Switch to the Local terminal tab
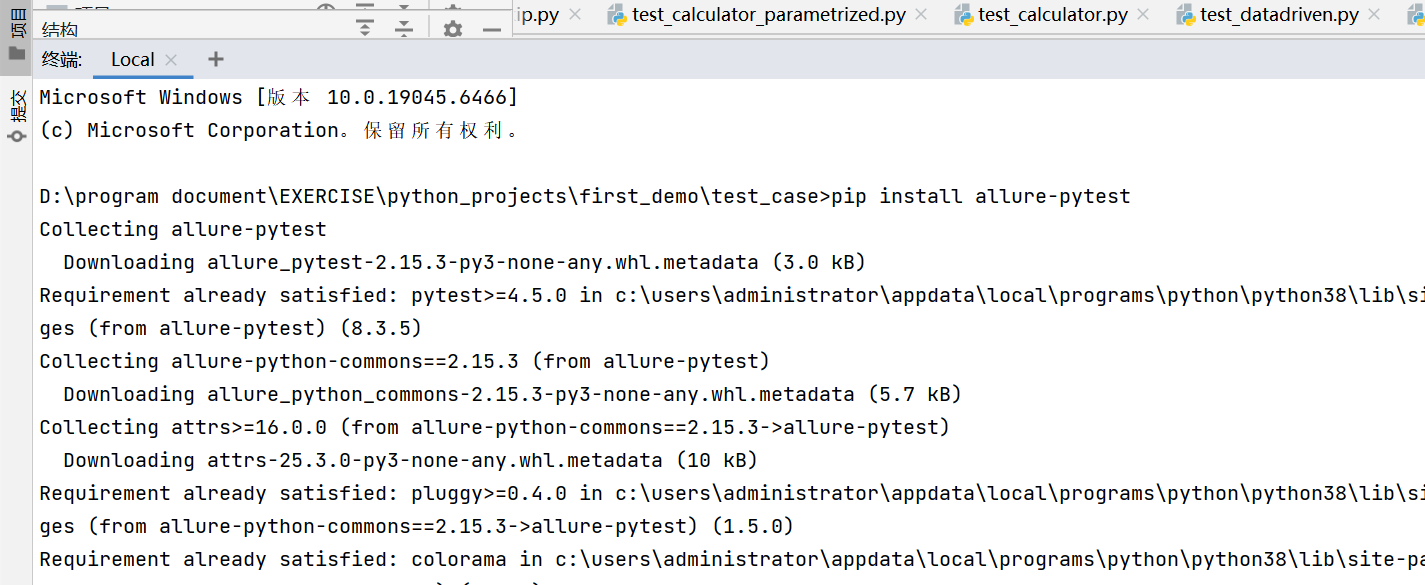This screenshot has width=1425, height=585. click(x=132, y=60)
